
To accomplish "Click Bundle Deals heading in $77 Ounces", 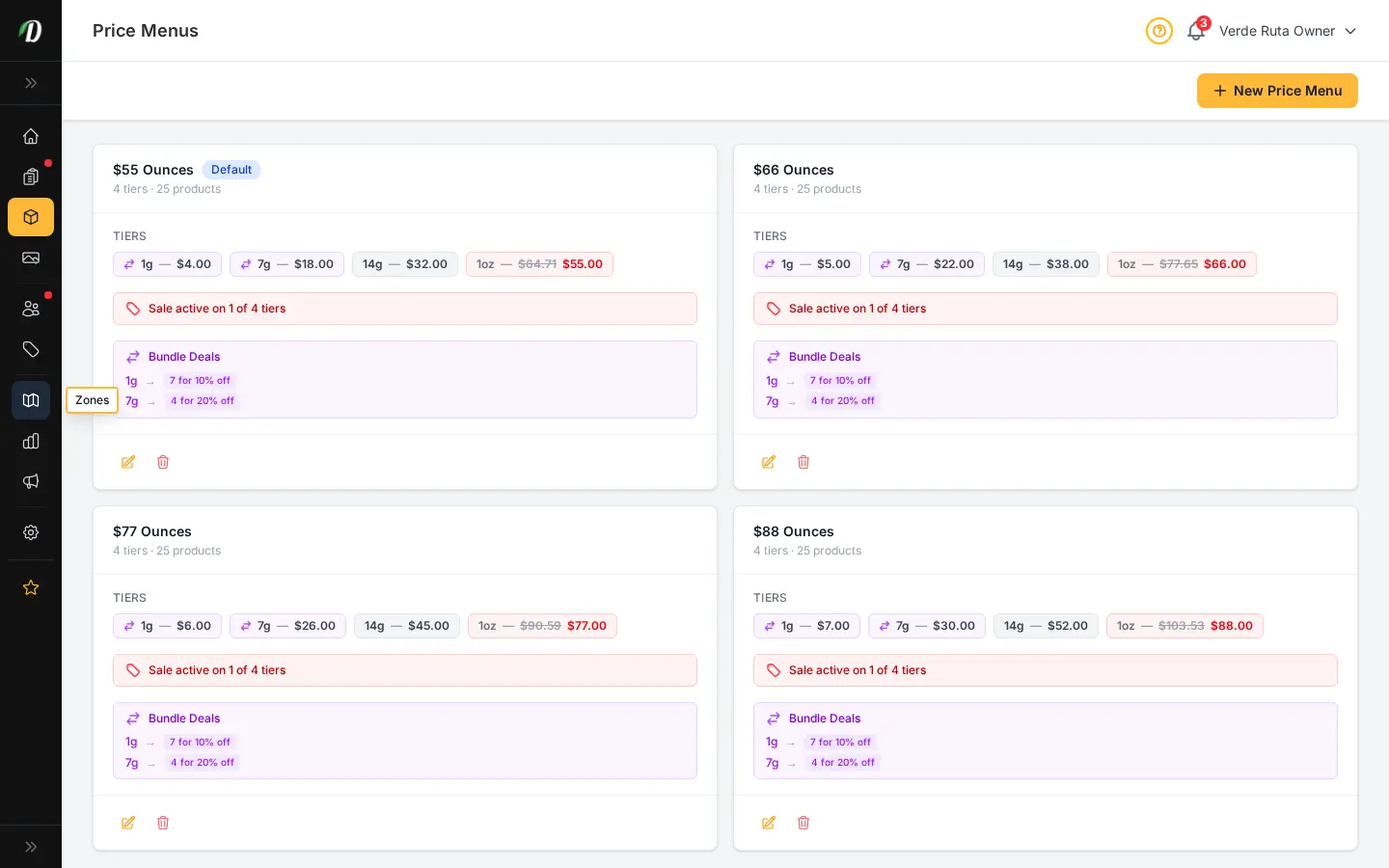I will tap(184, 719).
